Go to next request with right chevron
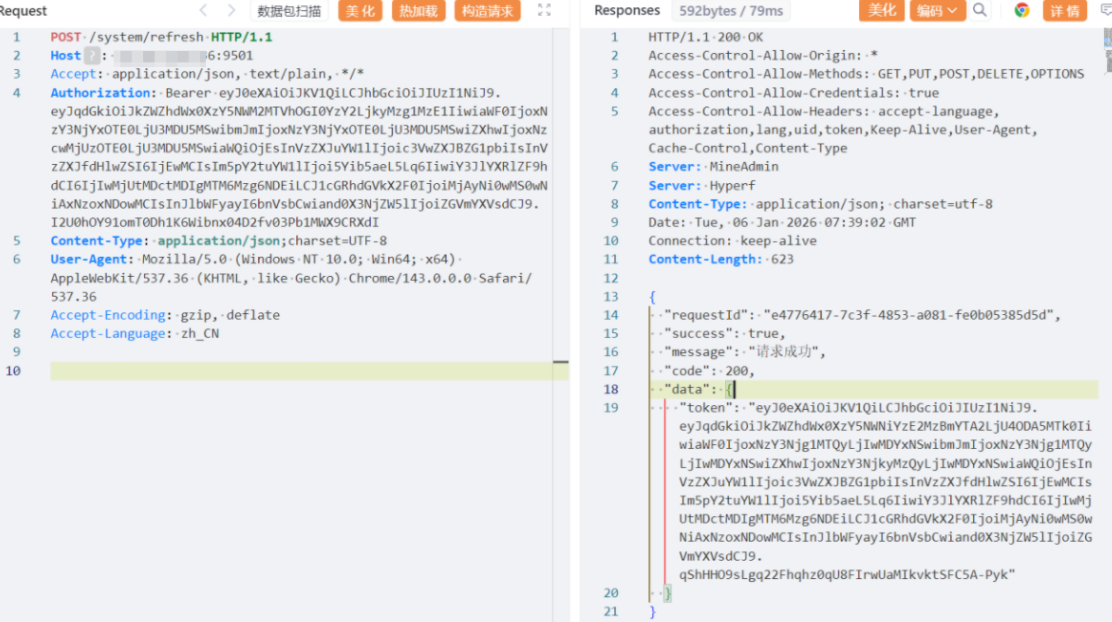 [x=232, y=11]
